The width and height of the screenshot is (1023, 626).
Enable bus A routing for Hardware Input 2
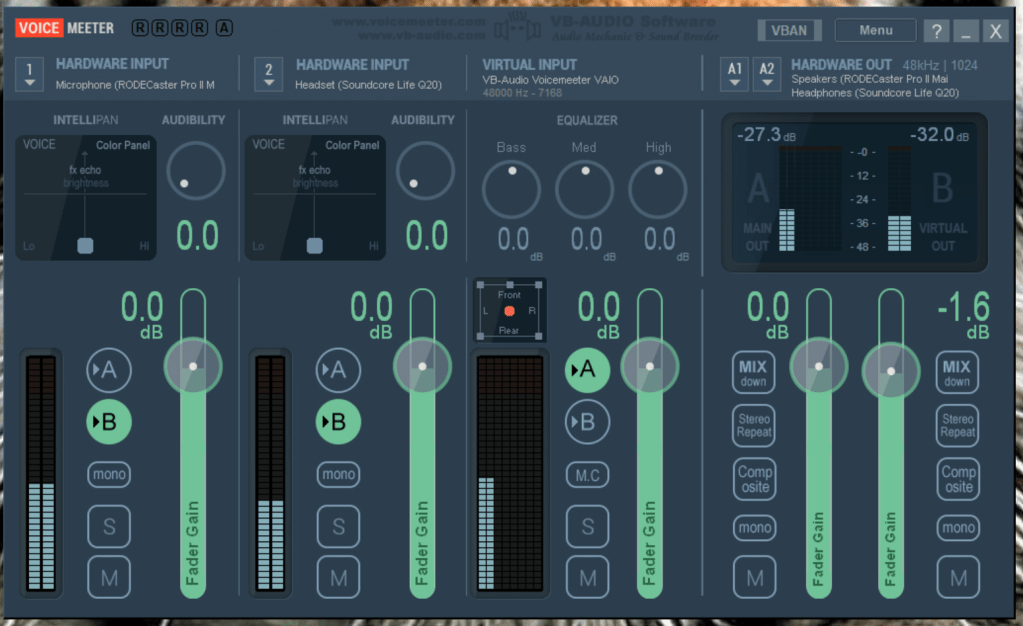[338, 370]
